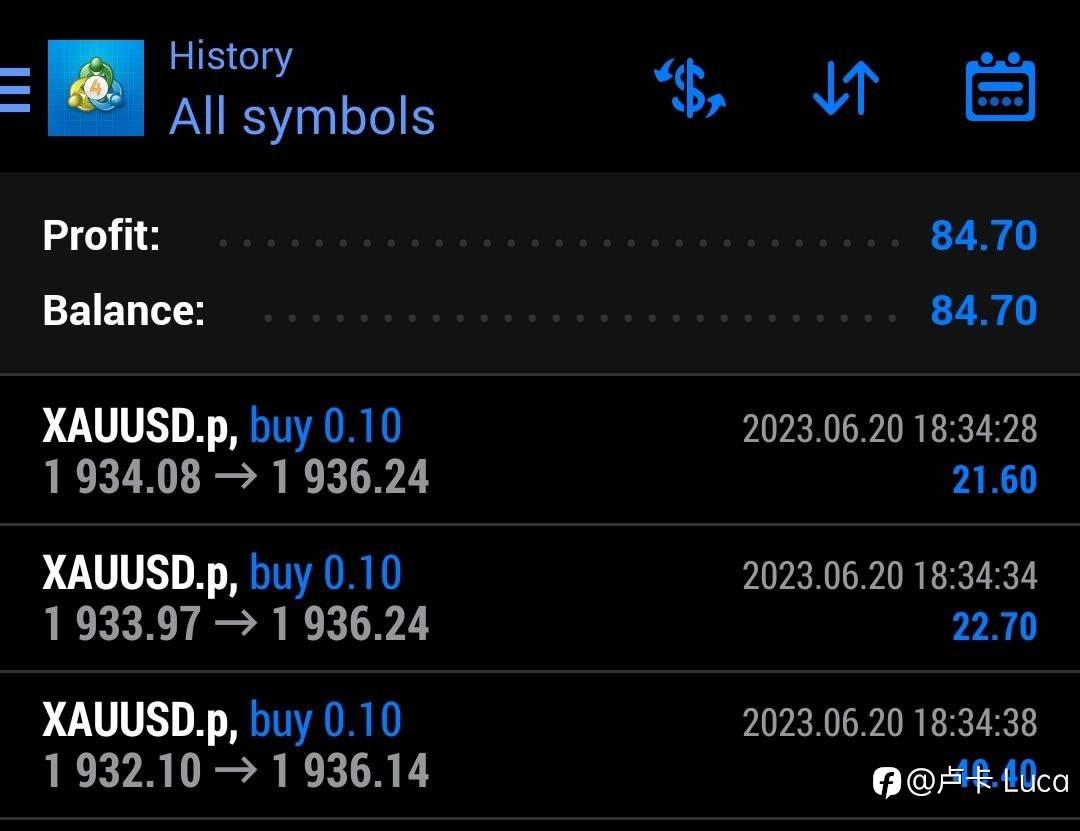Select the Profit summary row
Image resolution: width=1080 pixels, height=831 pixels.
click(540, 236)
